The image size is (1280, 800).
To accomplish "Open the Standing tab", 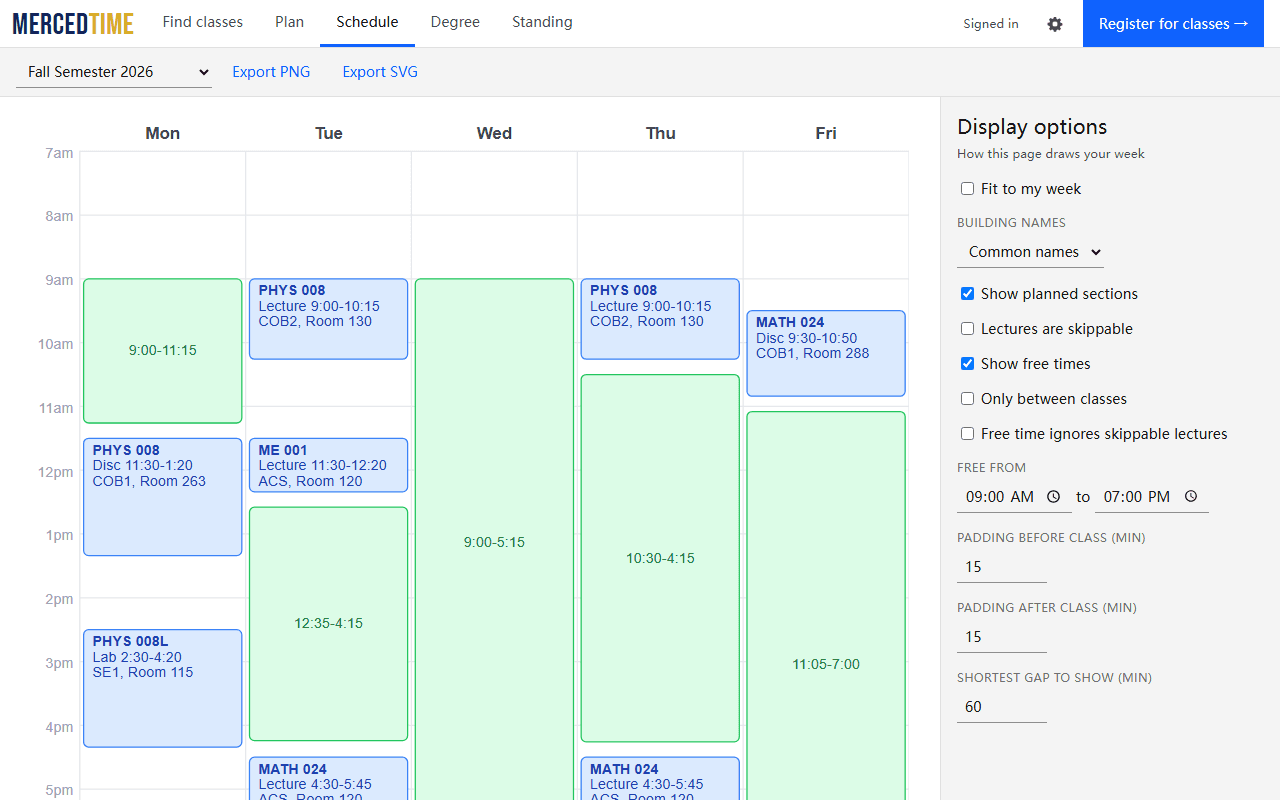I will [542, 23].
